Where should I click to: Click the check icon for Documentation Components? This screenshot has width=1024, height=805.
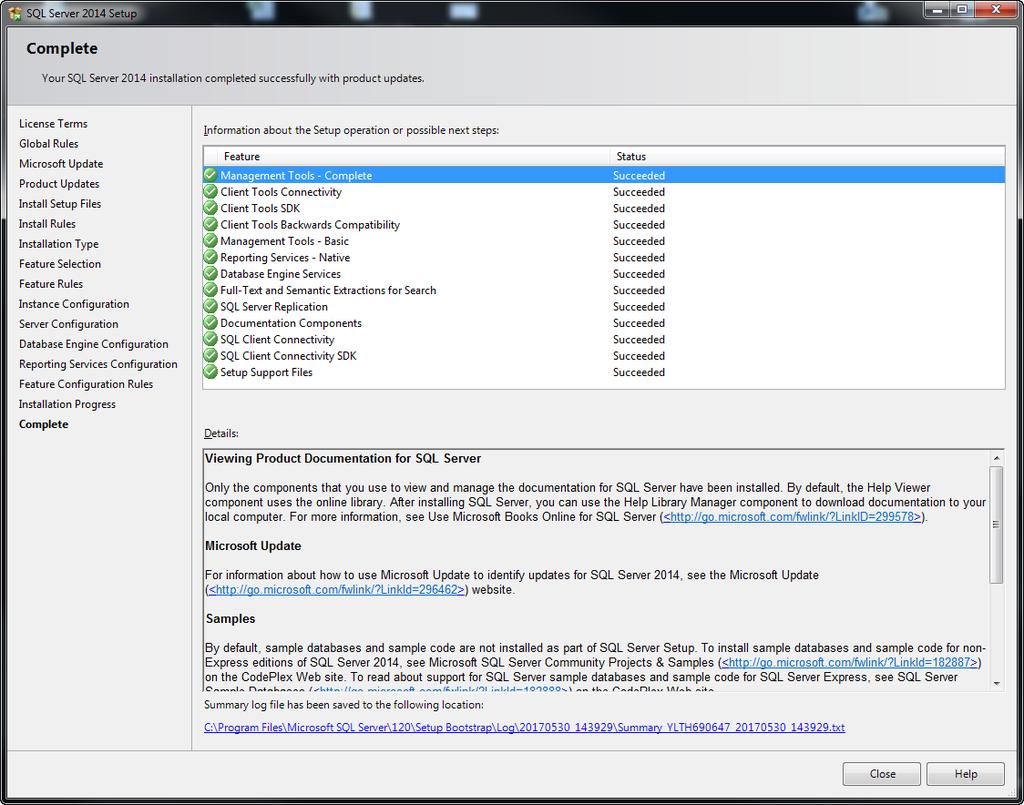coord(210,323)
